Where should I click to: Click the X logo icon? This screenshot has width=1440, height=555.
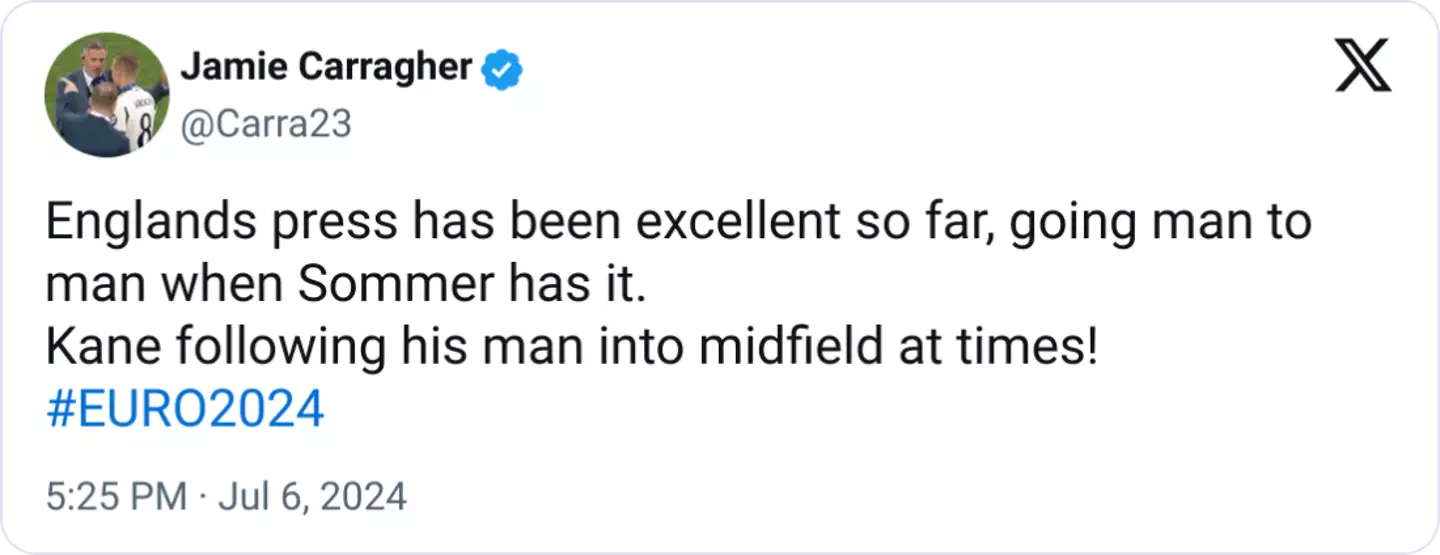point(1362,70)
